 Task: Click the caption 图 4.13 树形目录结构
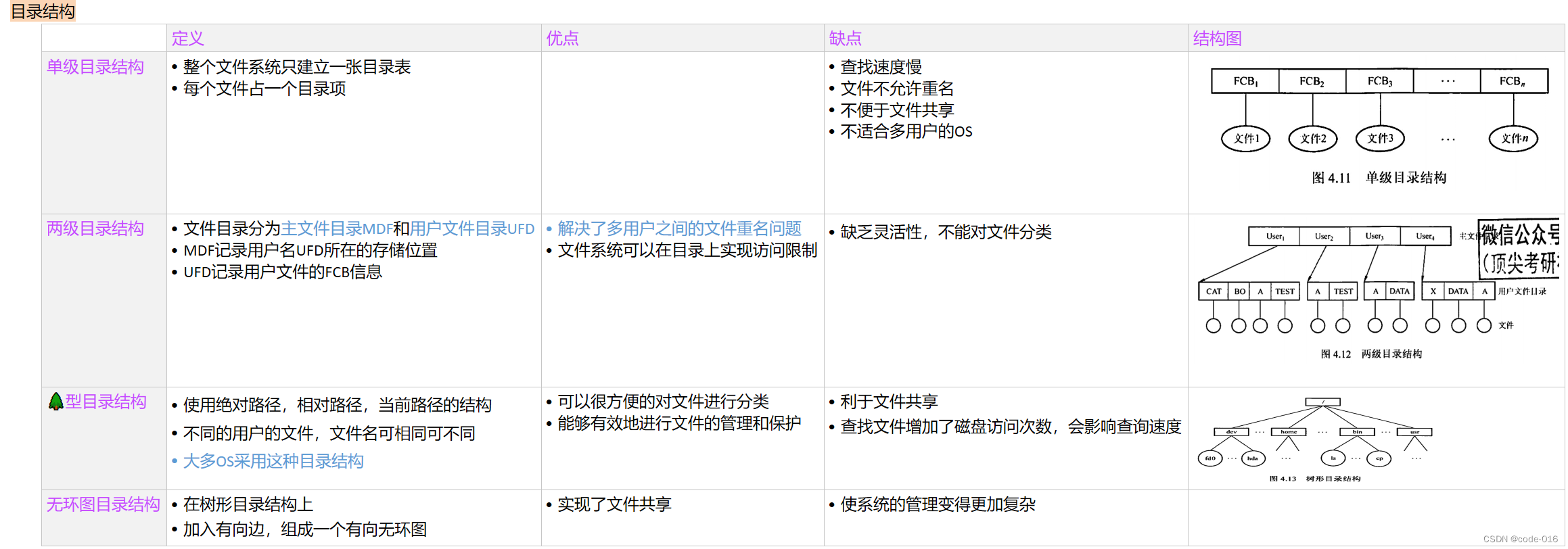[1315, 479]
